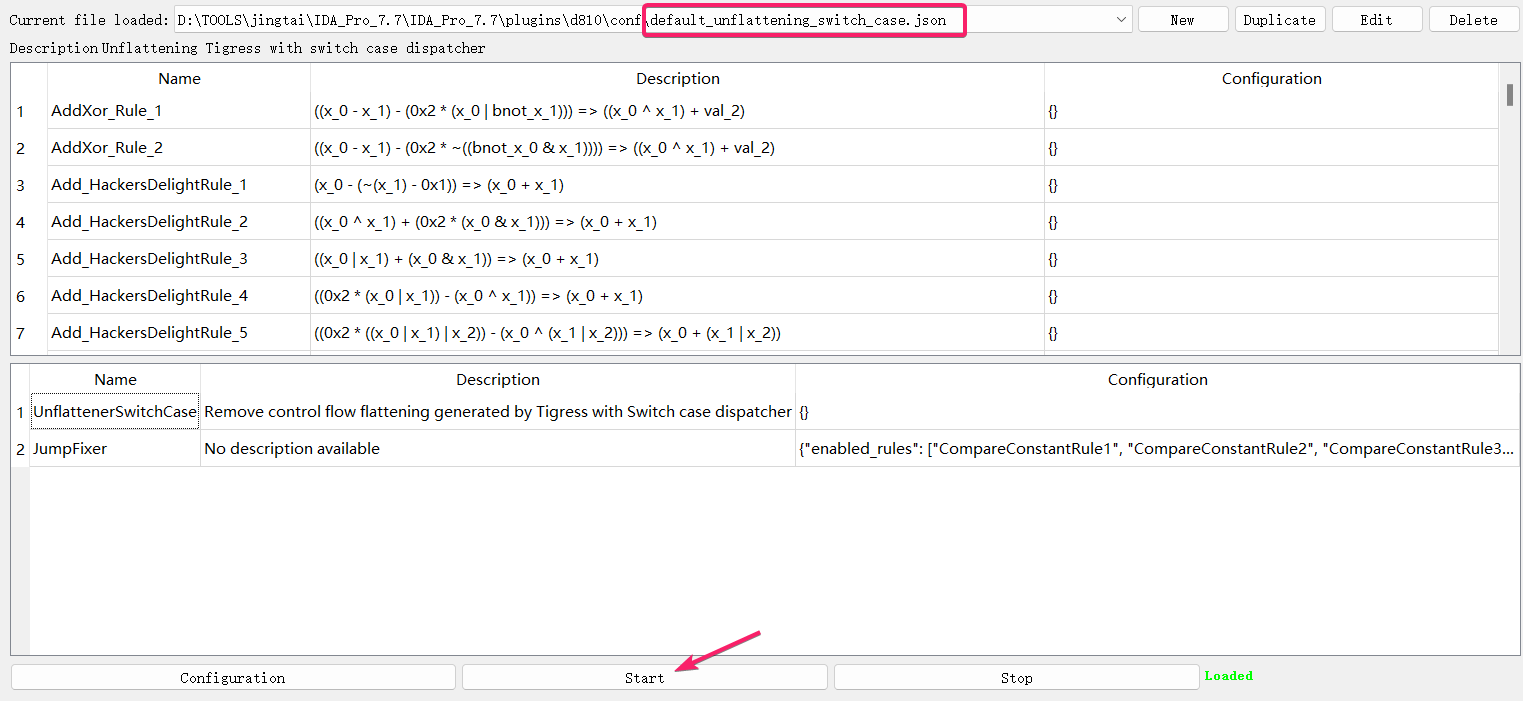Duplicate the current configuration file
This screenshot has height=701, width=1523.
point(1280,20)
